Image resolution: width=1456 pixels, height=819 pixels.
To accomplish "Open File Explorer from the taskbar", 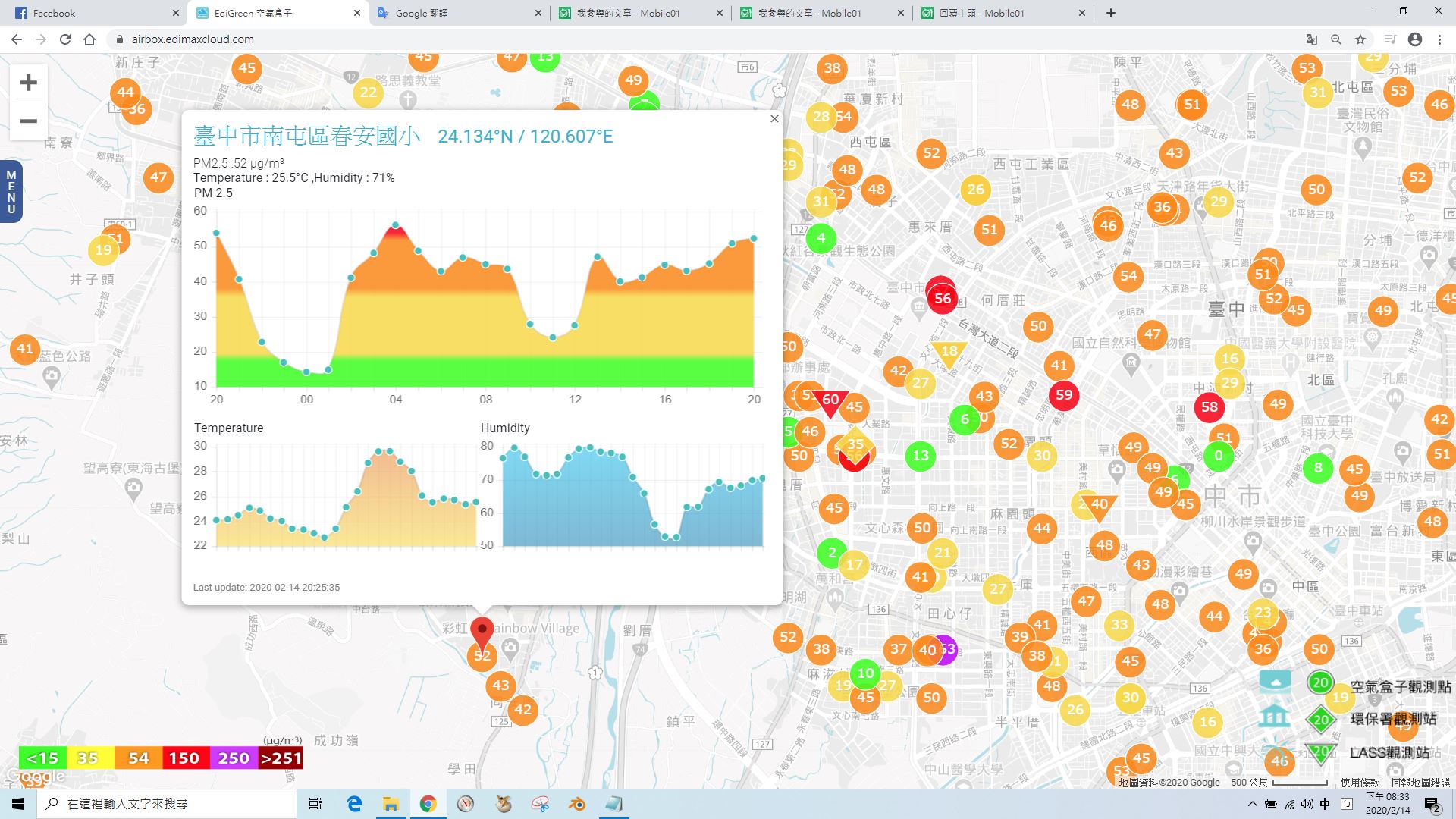I will pos(391,804).
